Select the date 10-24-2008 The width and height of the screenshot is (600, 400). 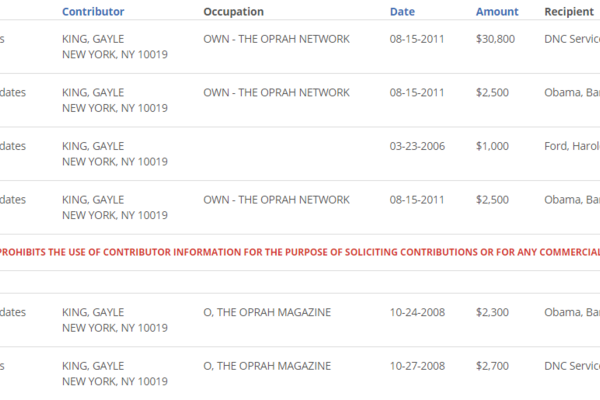click(x=419, y=313)
